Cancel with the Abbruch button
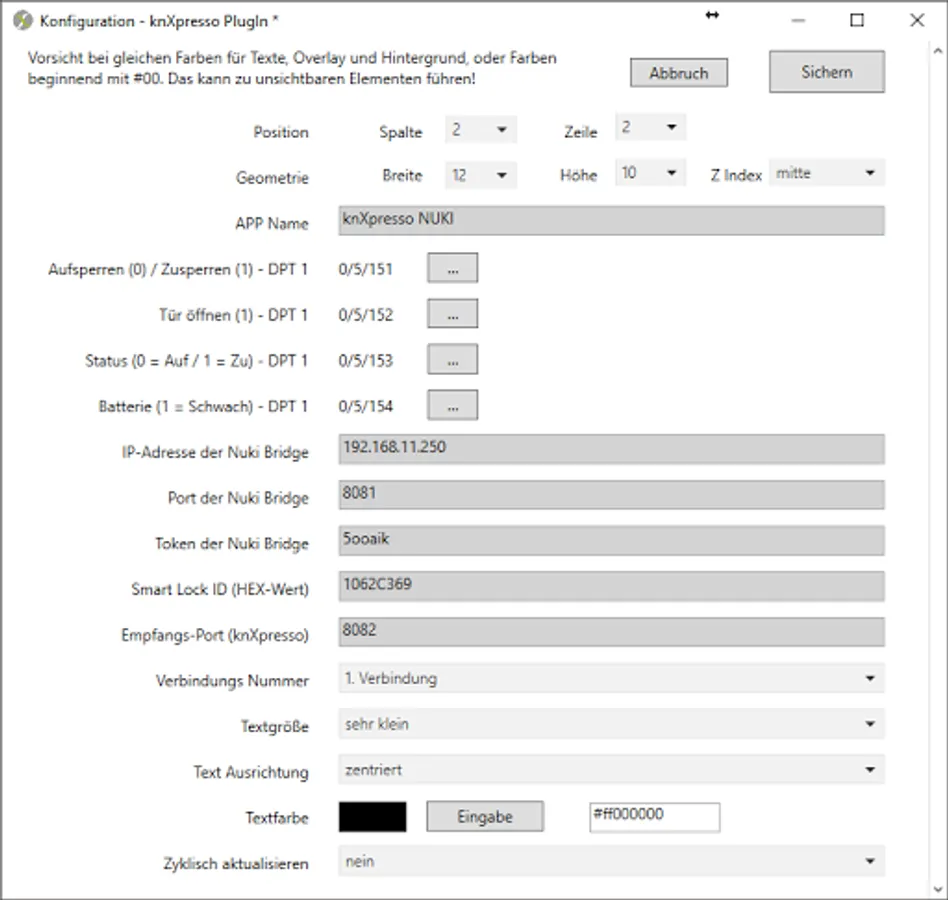This screenshot has height=900, width=948. [678, 73]
